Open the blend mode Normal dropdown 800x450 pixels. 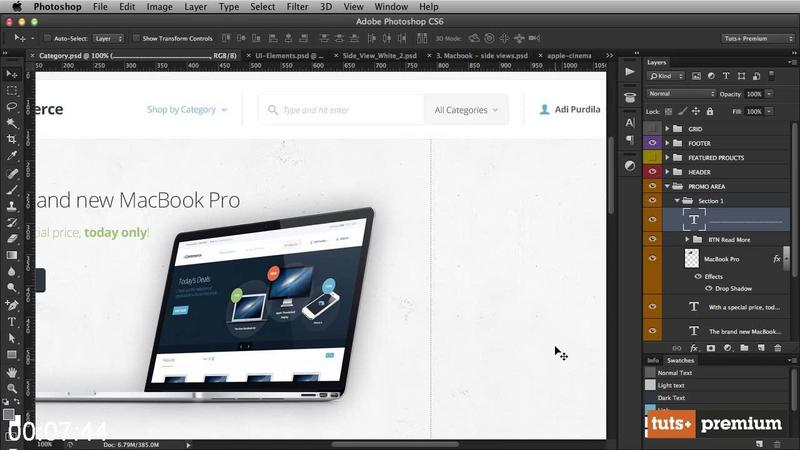(681, 93)
